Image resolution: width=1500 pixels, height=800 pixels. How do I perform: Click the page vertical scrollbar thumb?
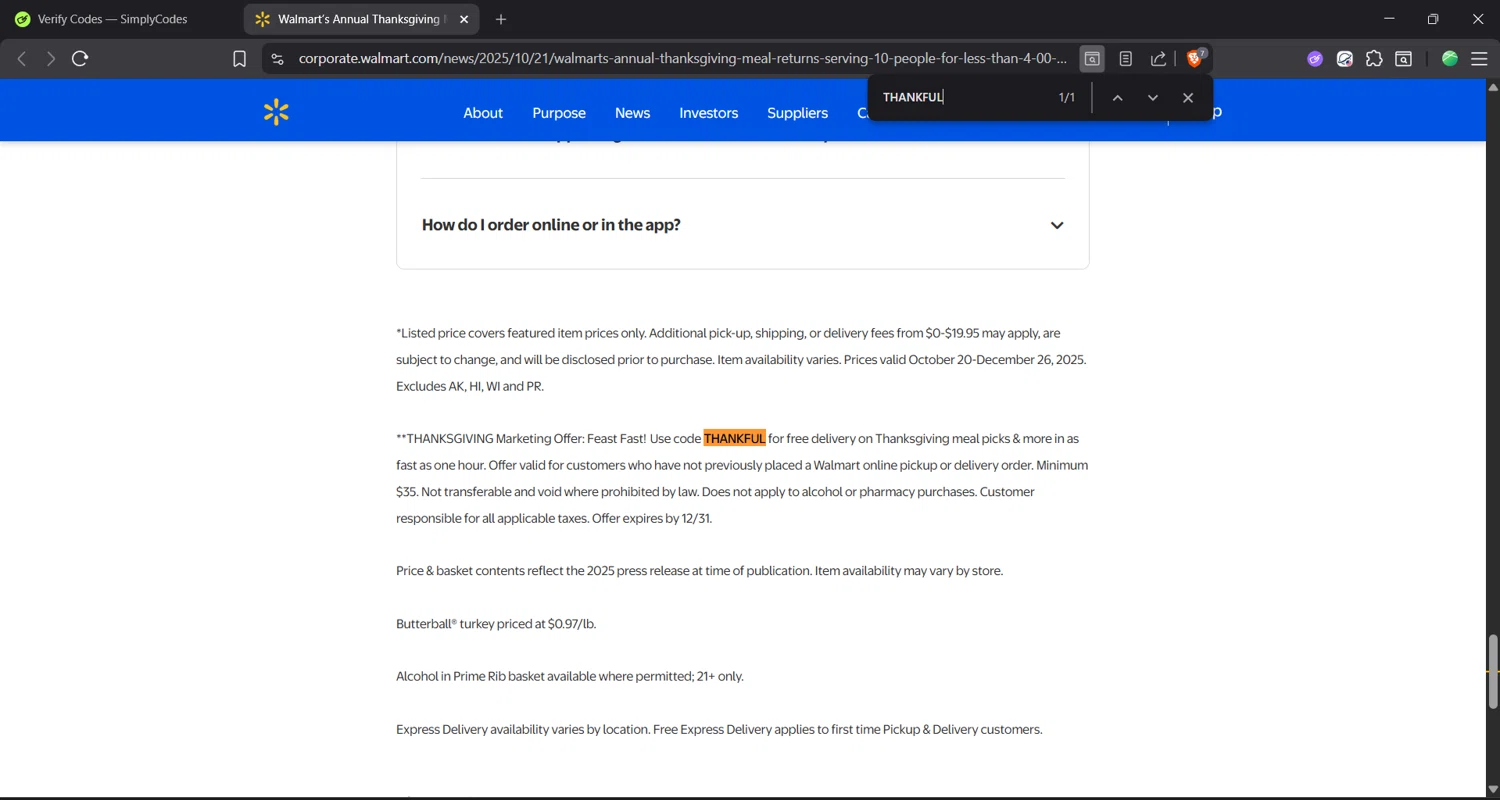pyautogui.click(x=1493, y=670)
